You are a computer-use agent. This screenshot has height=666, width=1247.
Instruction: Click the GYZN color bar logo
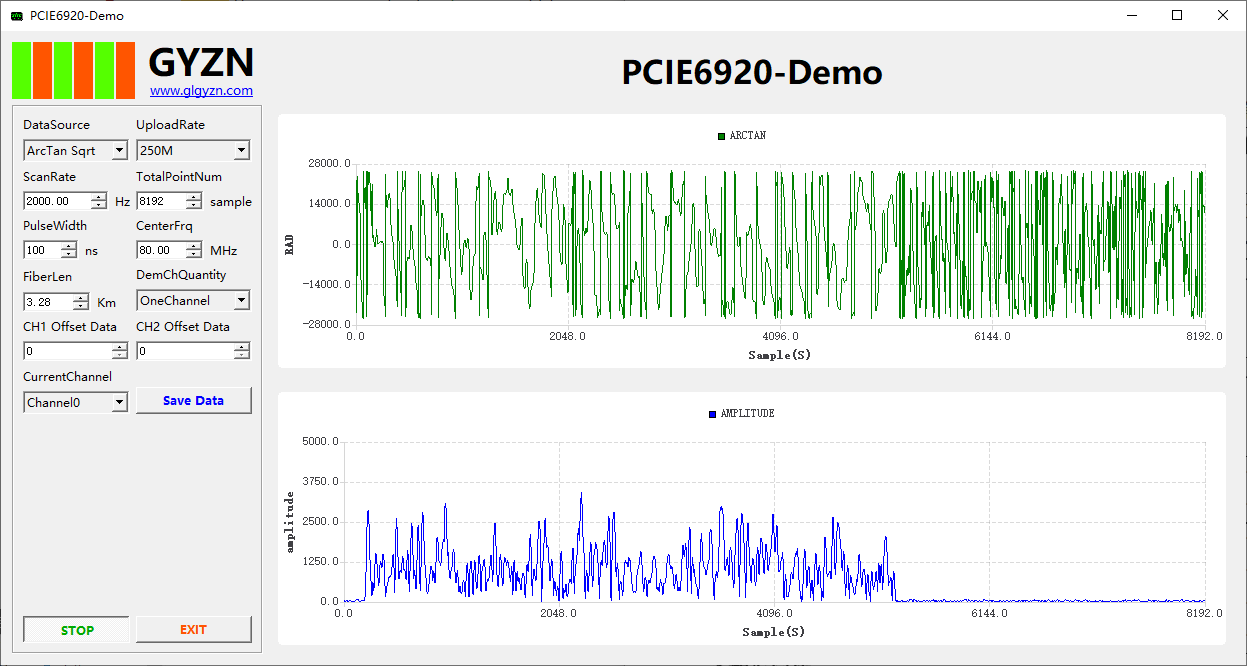click(x=72, y=70)
